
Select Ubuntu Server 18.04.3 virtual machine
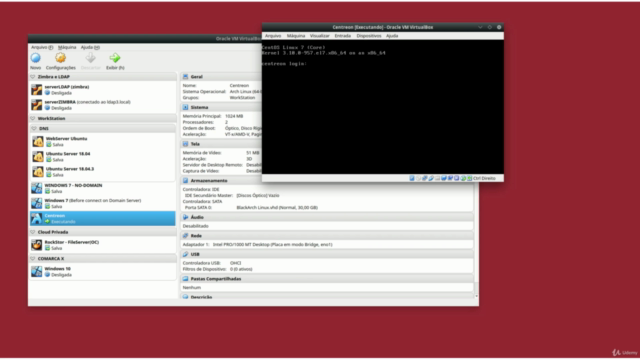coord(103,172)
